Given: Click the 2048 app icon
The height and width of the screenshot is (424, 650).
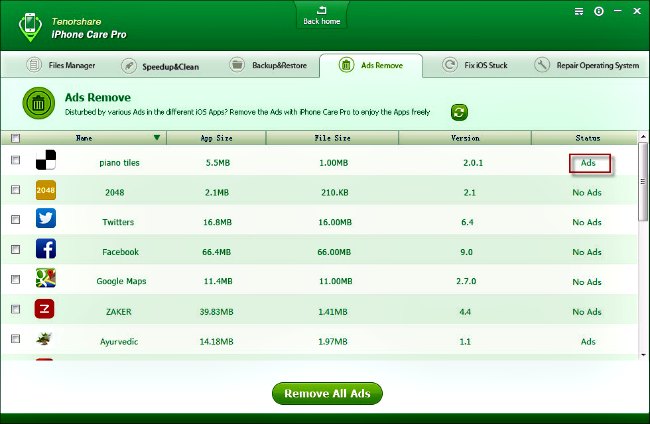Looking at the screenshot, I should coord(46,190).
